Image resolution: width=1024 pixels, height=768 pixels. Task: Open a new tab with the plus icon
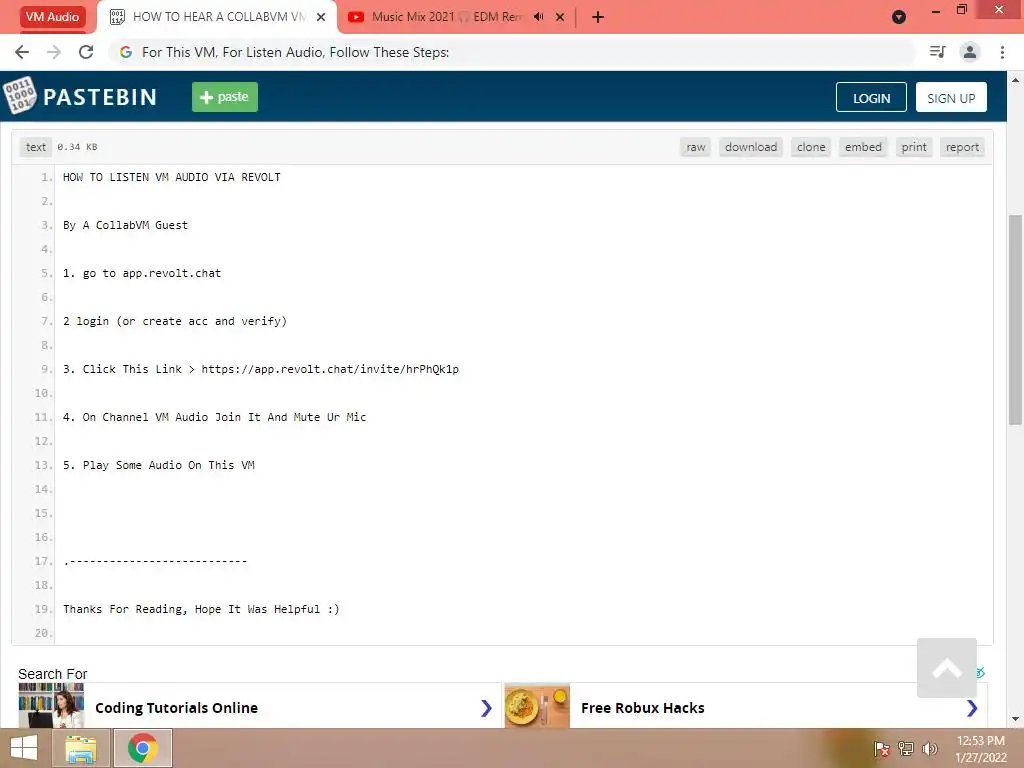pyautogui.click(x=598, y=17)
